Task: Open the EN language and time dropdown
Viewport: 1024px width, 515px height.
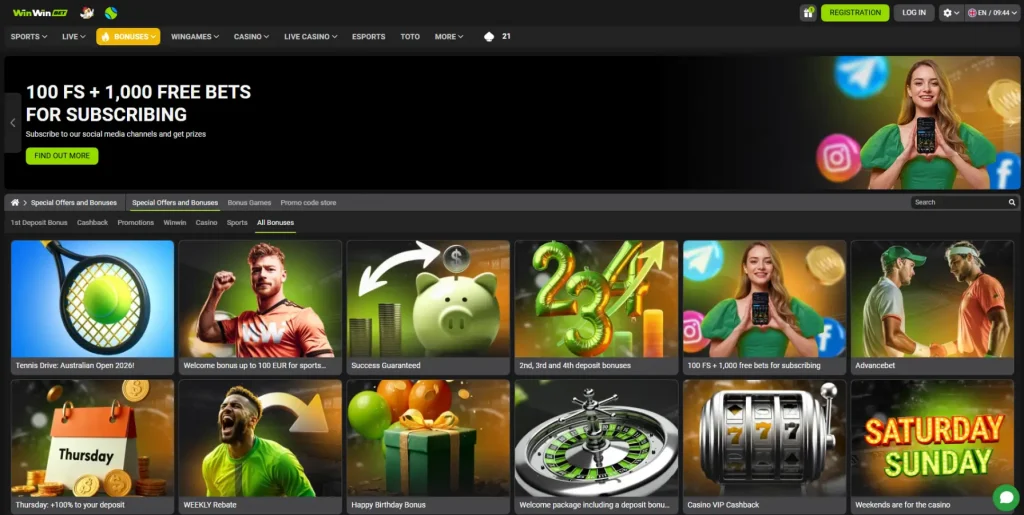Action: coord(993,12)
